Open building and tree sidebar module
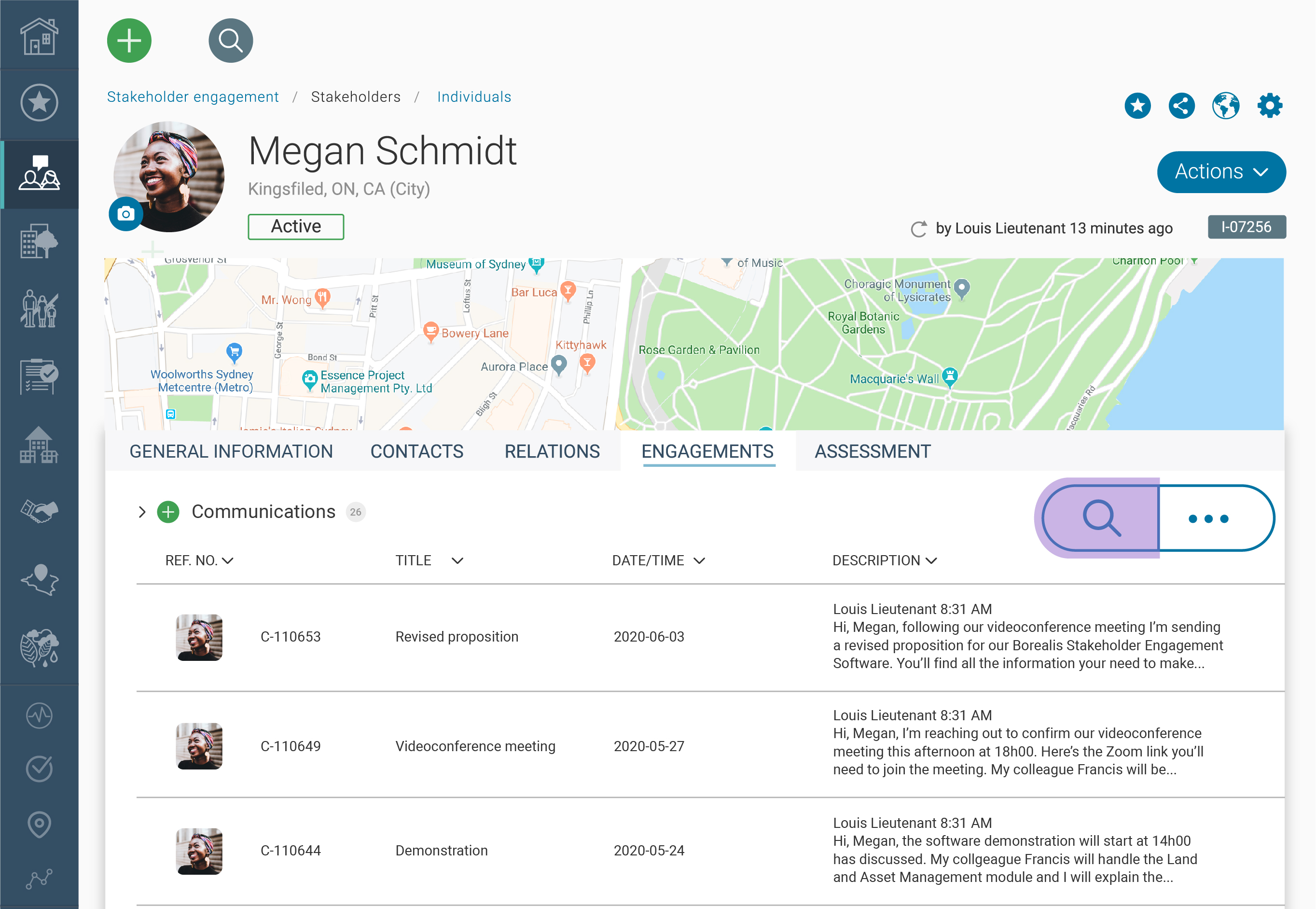 39,241
